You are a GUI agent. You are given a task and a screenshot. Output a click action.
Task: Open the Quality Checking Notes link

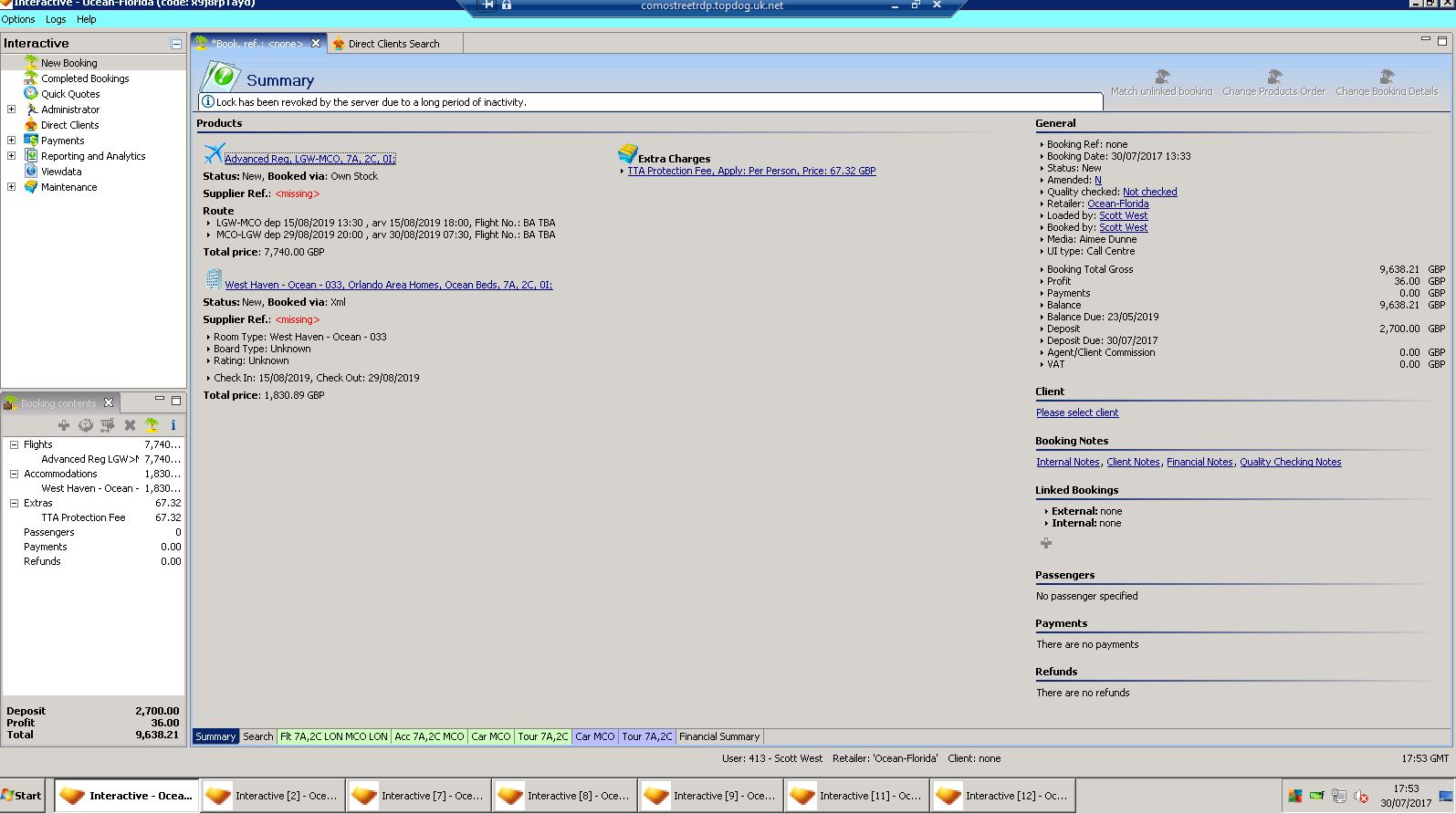(1291, 462)
